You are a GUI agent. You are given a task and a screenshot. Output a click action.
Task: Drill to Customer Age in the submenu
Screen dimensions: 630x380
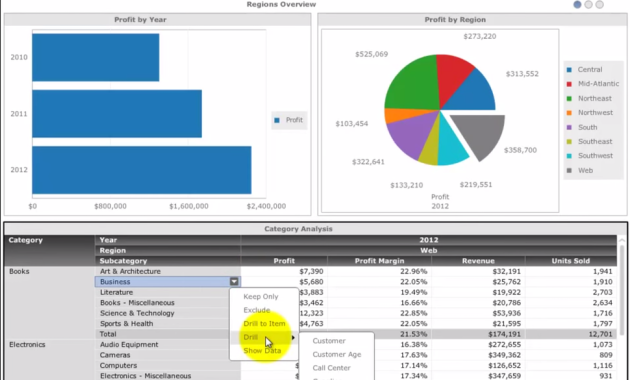tap(337, 354)
